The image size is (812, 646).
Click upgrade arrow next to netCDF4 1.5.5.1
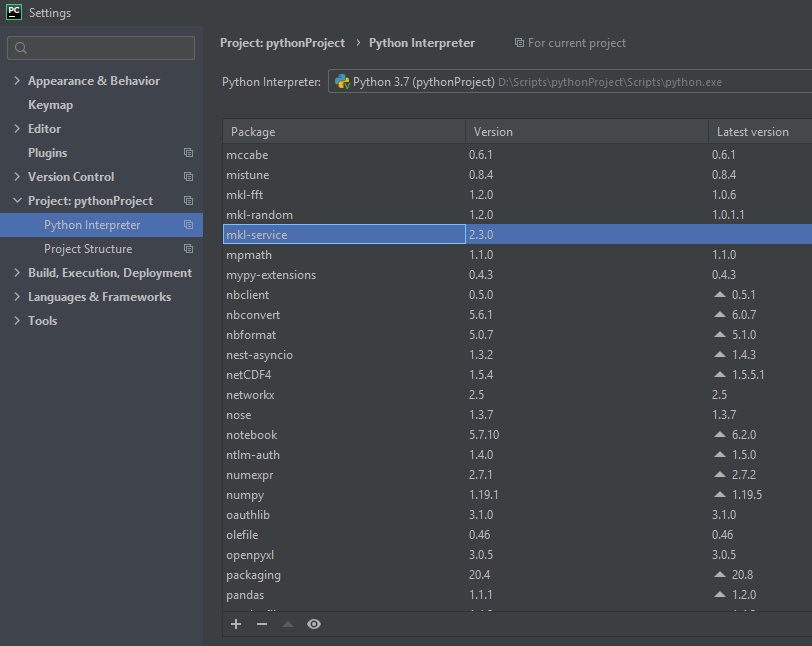(720, 375)
